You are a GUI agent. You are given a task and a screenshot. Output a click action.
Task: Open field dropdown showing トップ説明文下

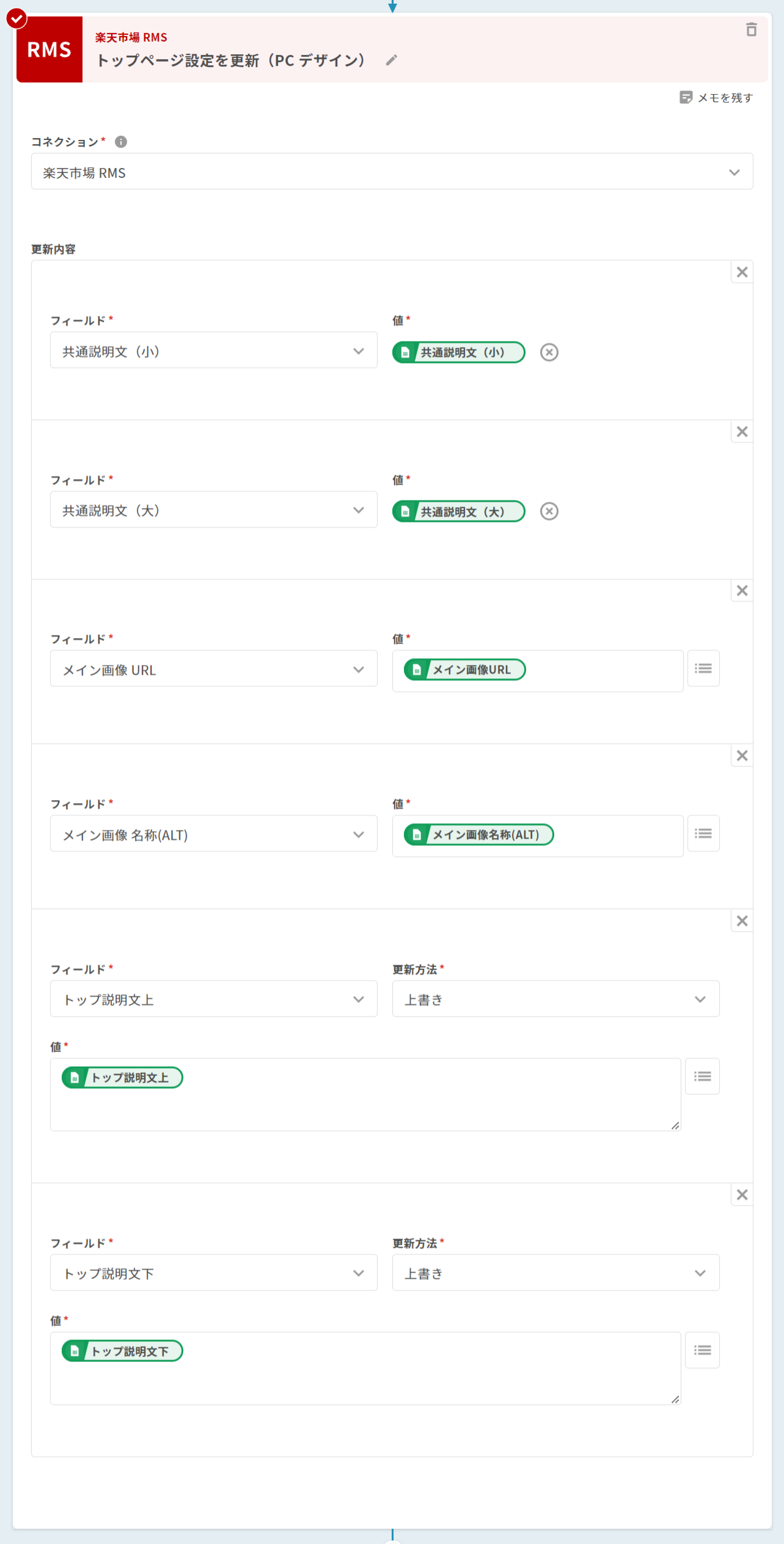[x=213, y=1273]
